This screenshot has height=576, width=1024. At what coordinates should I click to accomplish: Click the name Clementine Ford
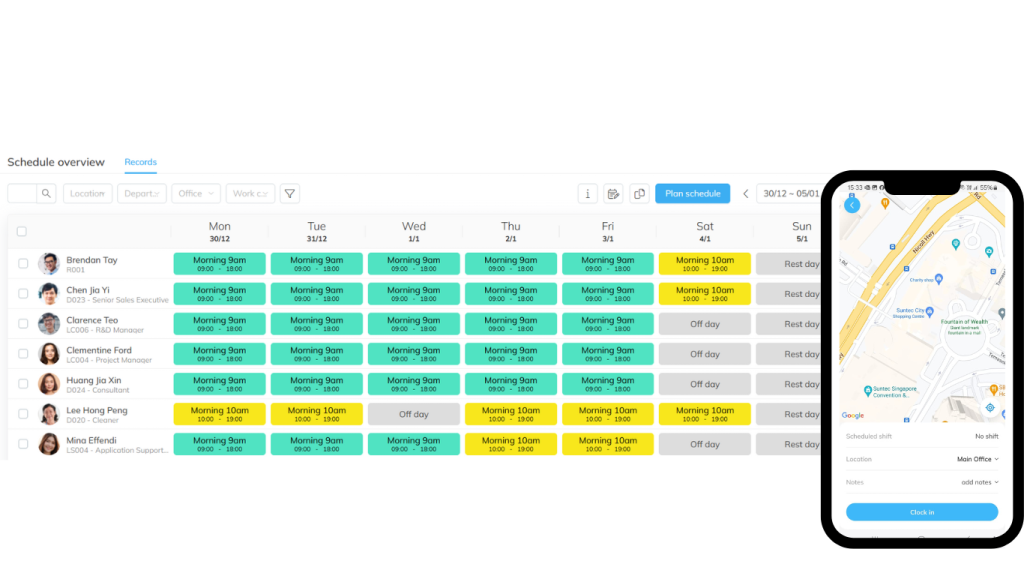pyautogui.click(x=99, y=350)
